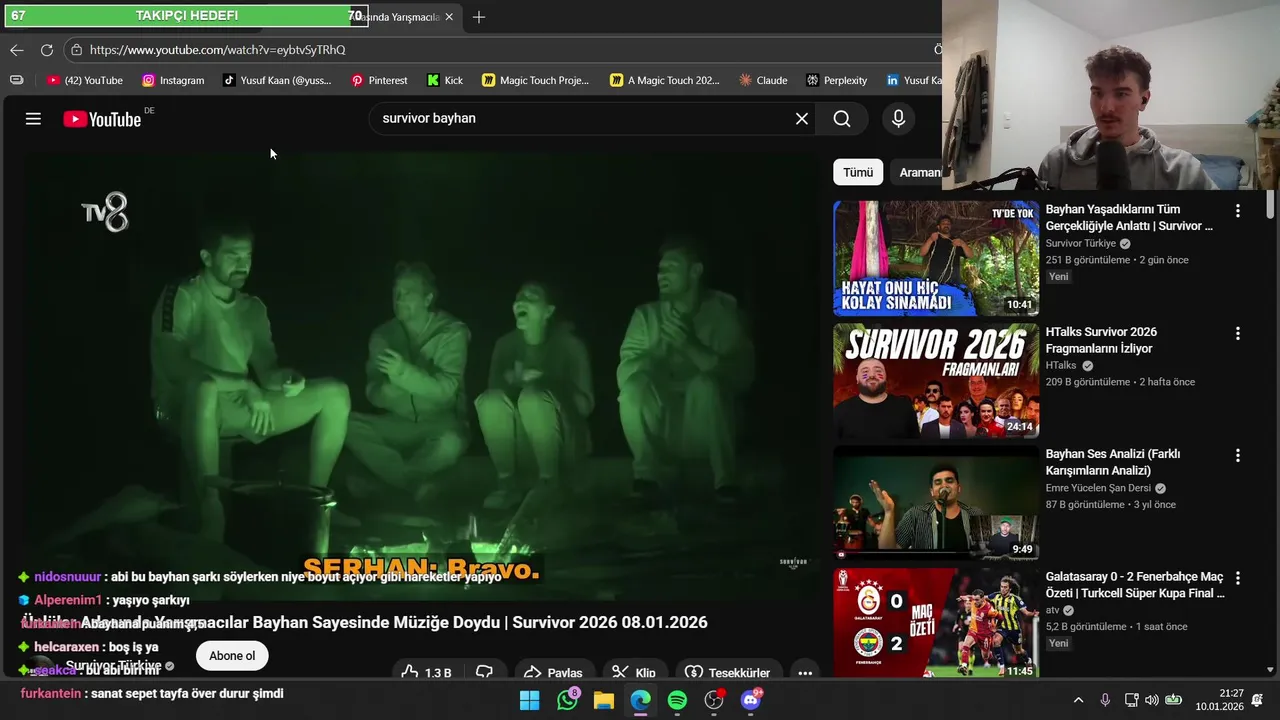Like the video (1,3 B thumbs up)
This screenshot has height=720, width=1280.
(x=426, y=672)
